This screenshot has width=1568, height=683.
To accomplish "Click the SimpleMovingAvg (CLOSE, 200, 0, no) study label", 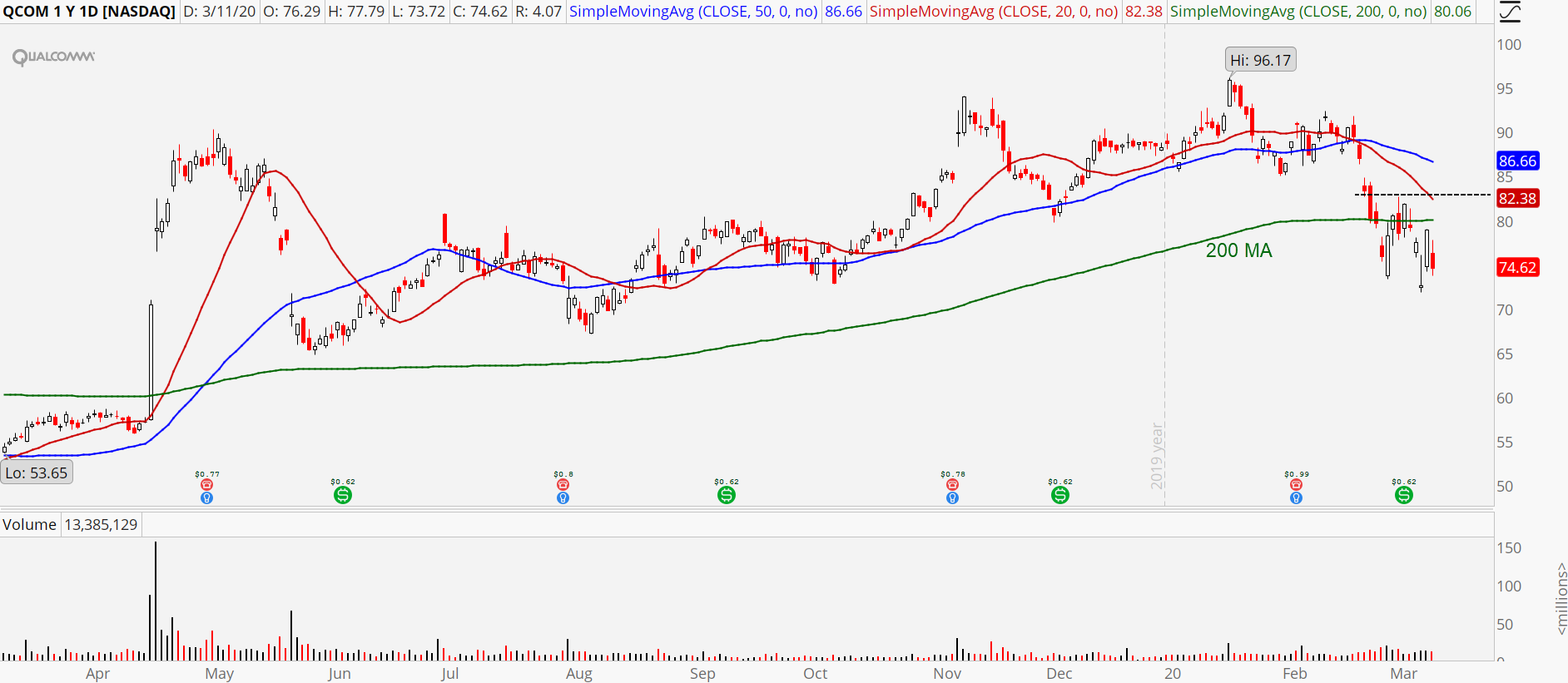I will pyautogui.click(x=1298, y=12).
